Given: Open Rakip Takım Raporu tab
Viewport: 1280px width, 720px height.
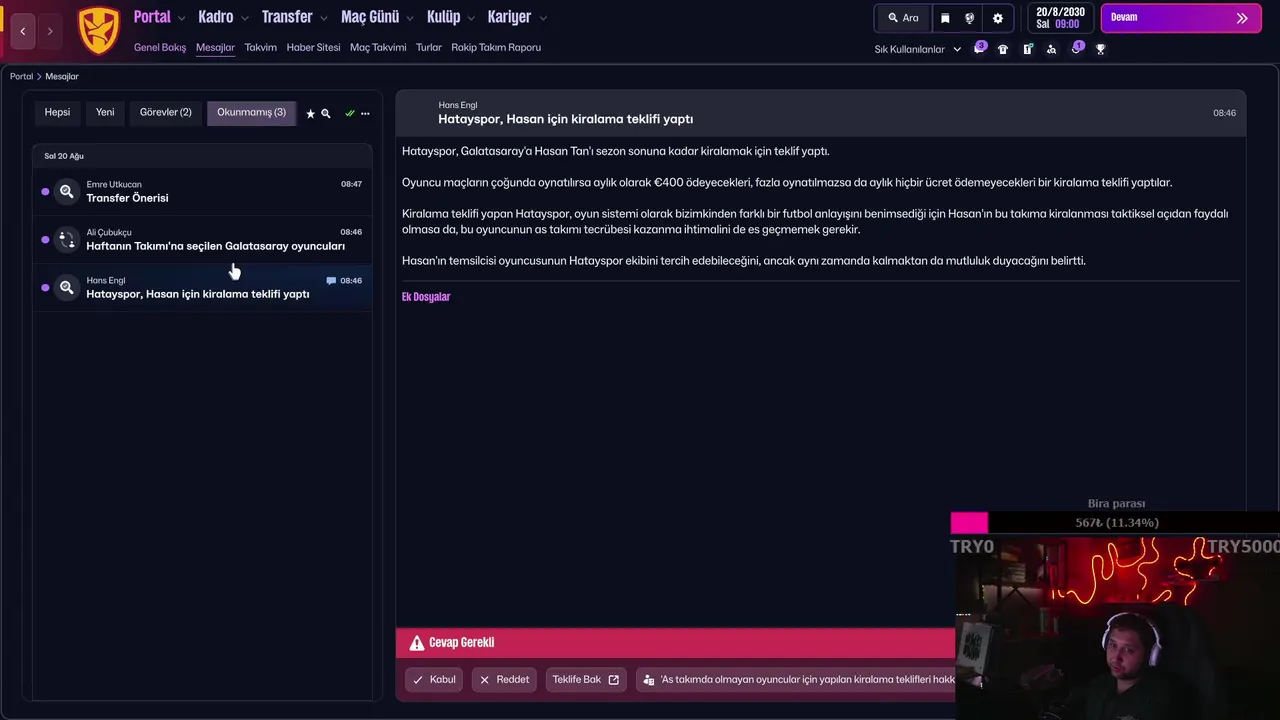Looking at the screenshot, I should pyautogui.click(x=496, y=47).
